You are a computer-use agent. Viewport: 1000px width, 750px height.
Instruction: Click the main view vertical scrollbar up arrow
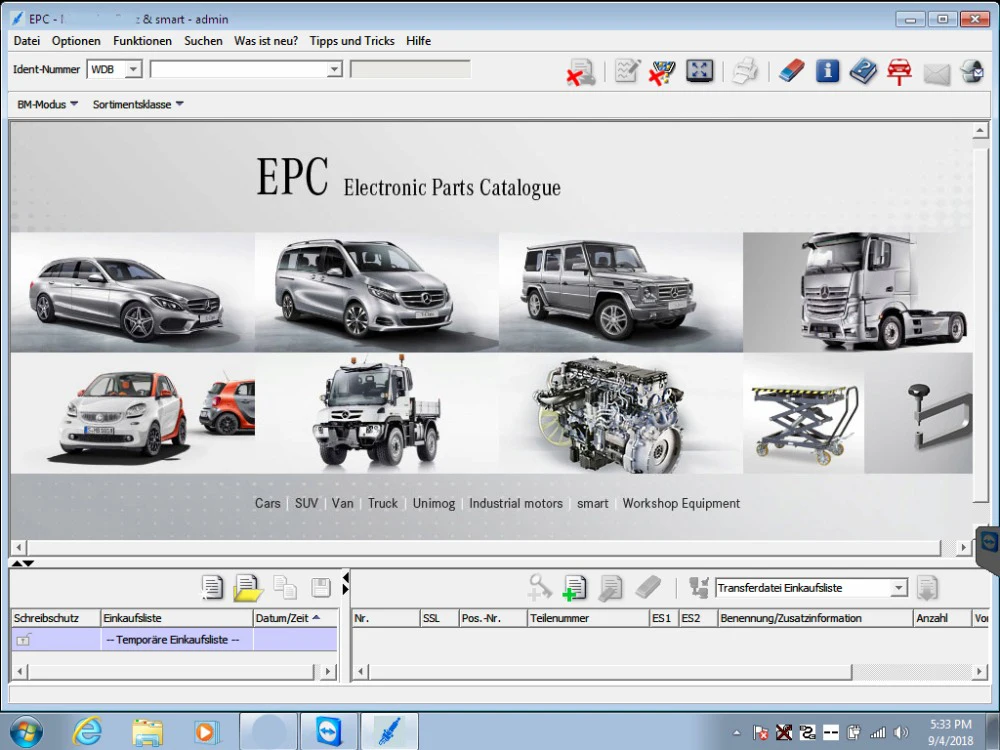(980, 131)
